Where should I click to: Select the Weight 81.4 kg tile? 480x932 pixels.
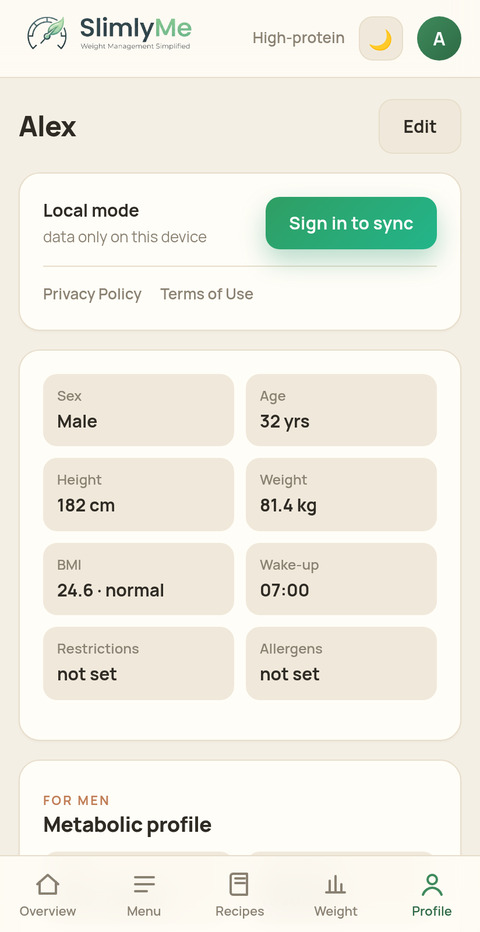[x=341, y=495]
